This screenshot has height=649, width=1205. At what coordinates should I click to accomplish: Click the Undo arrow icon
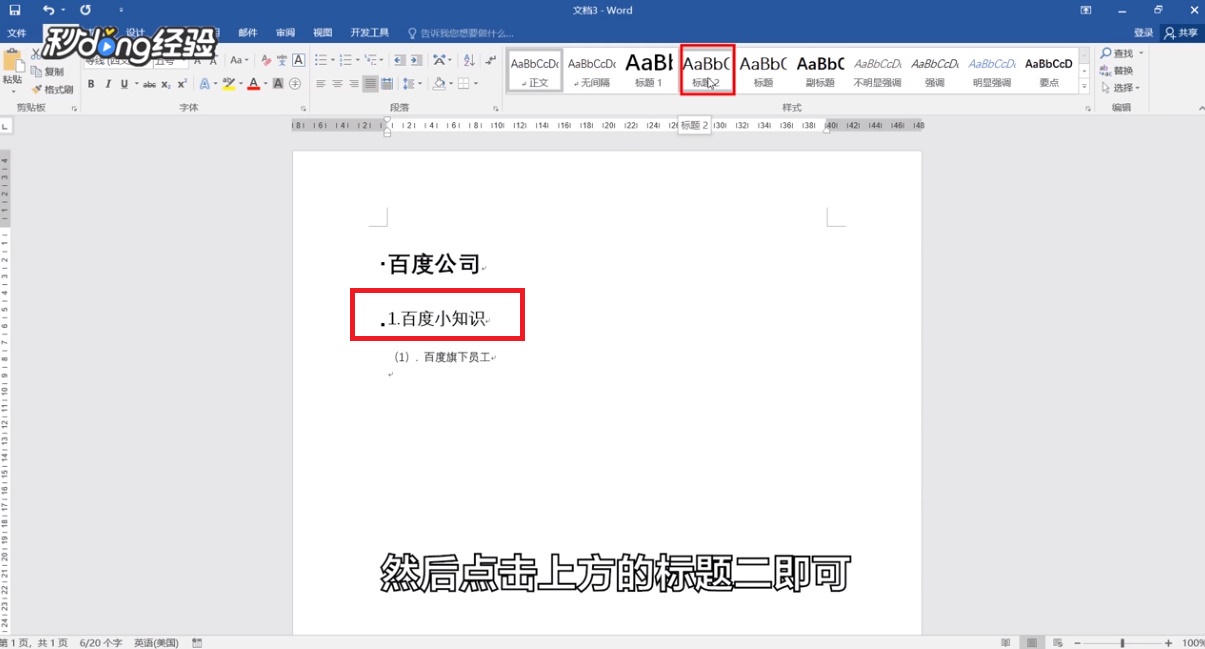[x=49, y=9]
